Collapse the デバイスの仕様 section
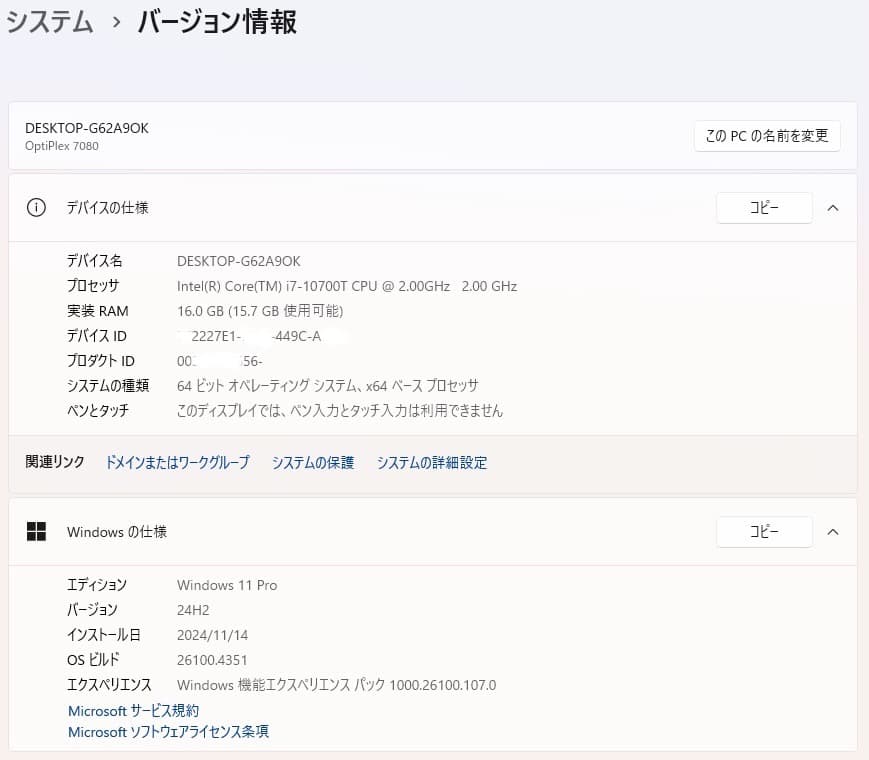 pyautogui.click(x=833, y=207)
